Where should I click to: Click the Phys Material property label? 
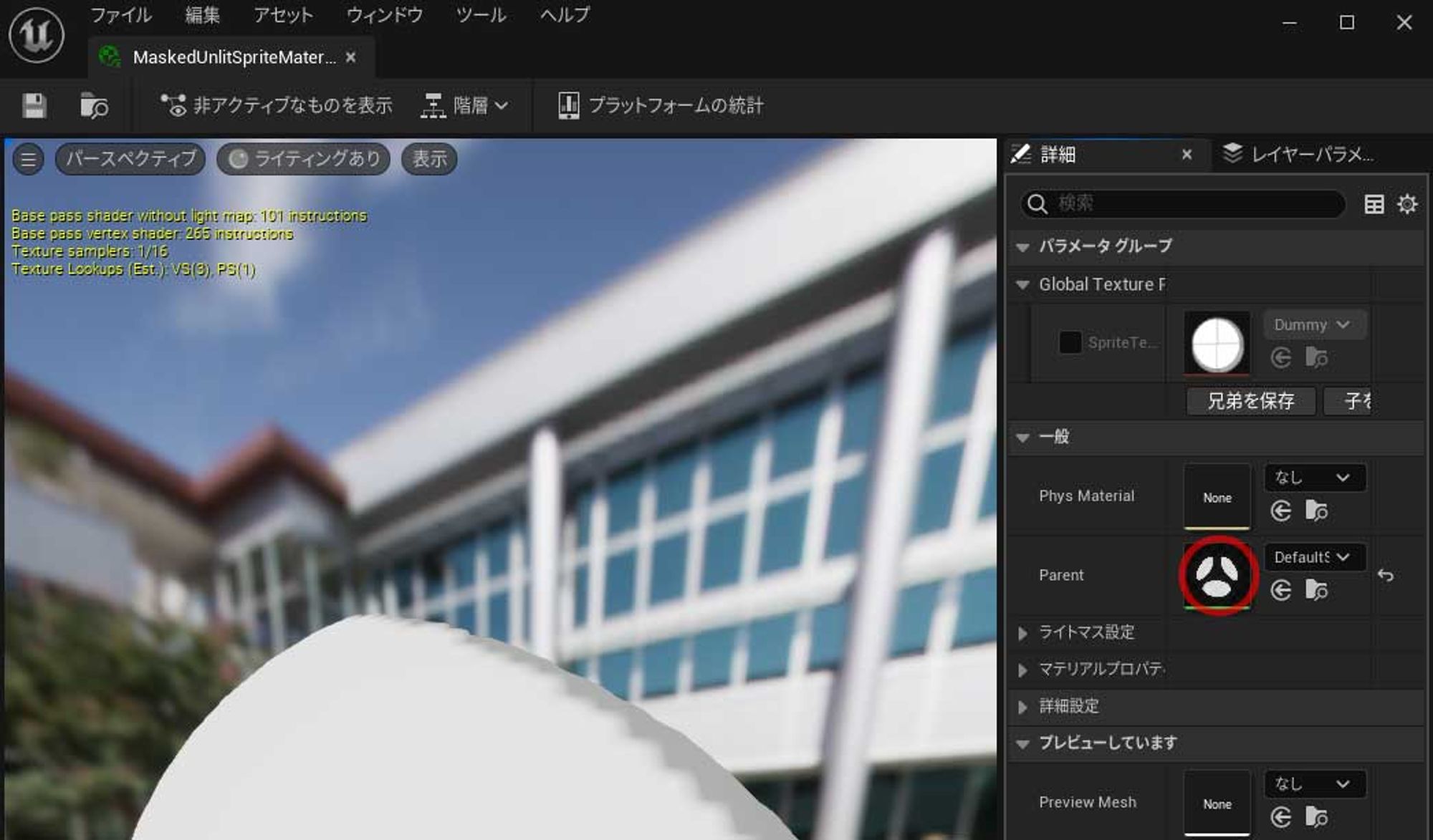pyautogui.click(x=1086, y=496)
